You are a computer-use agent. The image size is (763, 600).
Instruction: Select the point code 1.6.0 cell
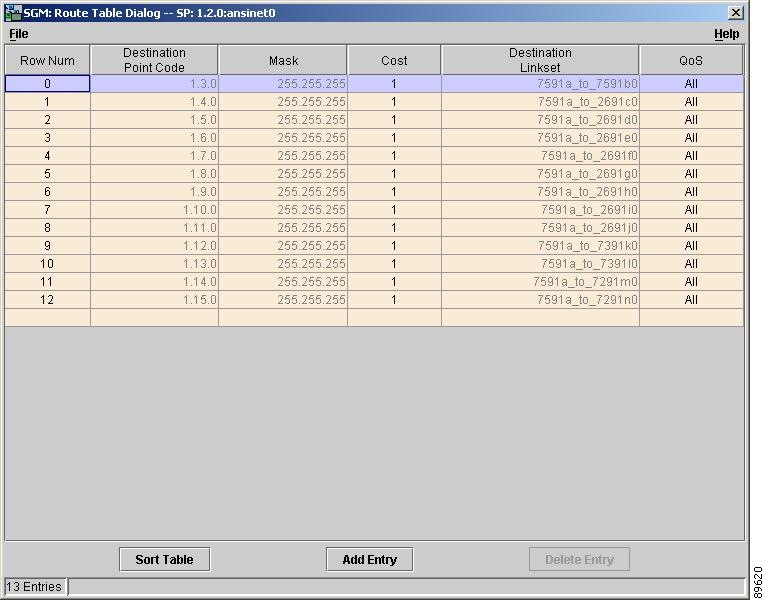[154, 138]
